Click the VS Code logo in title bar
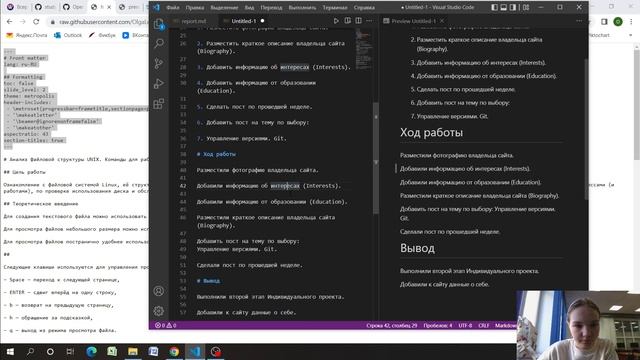 tap(156, 7)
